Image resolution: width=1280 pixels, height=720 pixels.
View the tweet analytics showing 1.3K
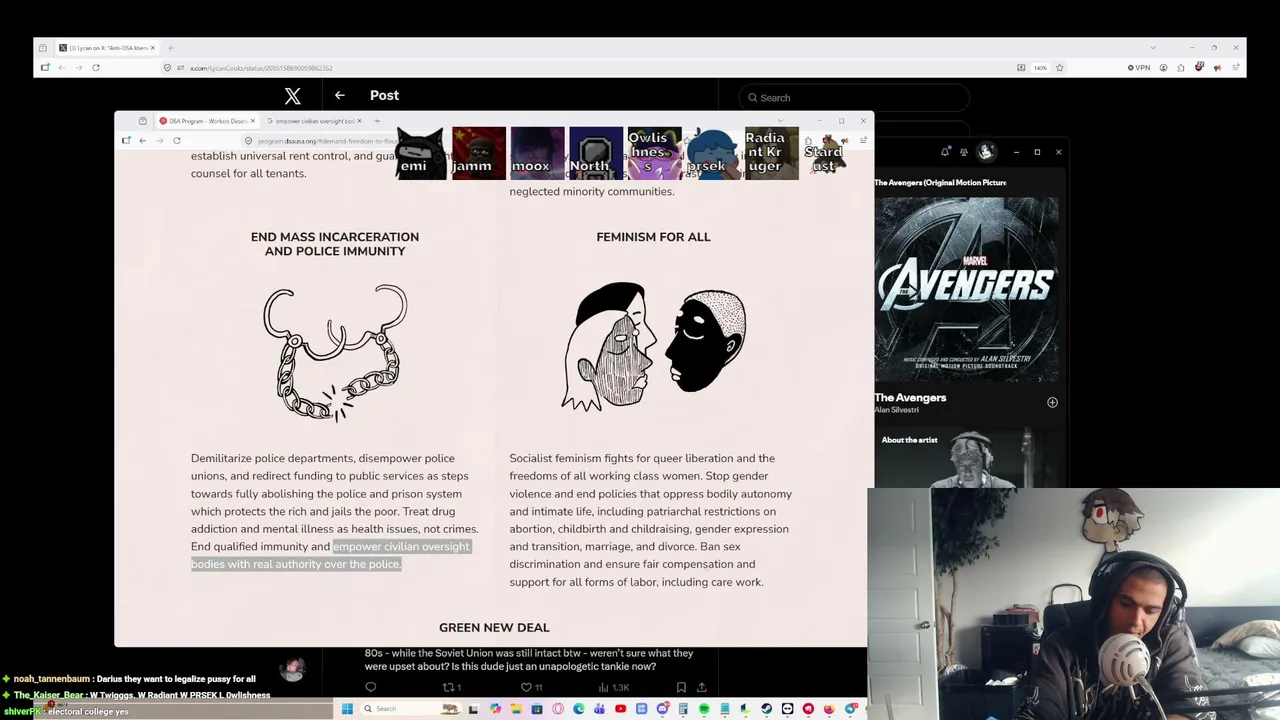point(613,687)
